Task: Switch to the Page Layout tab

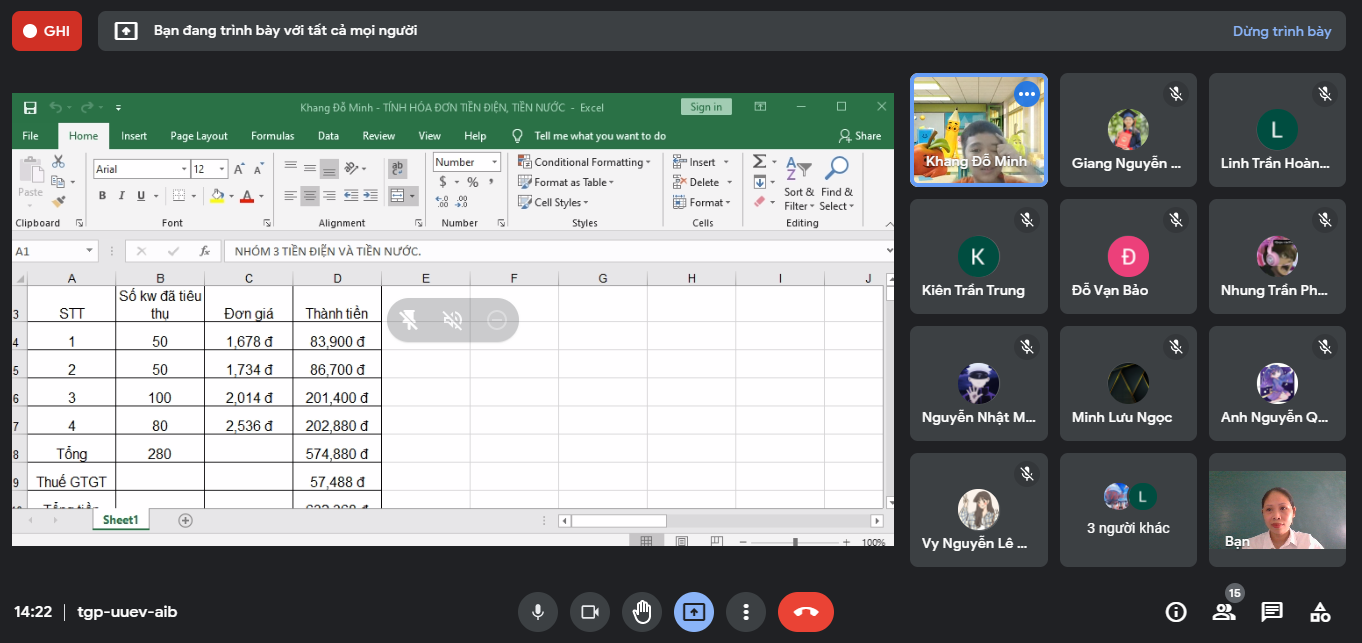Action: coord(198,136)
